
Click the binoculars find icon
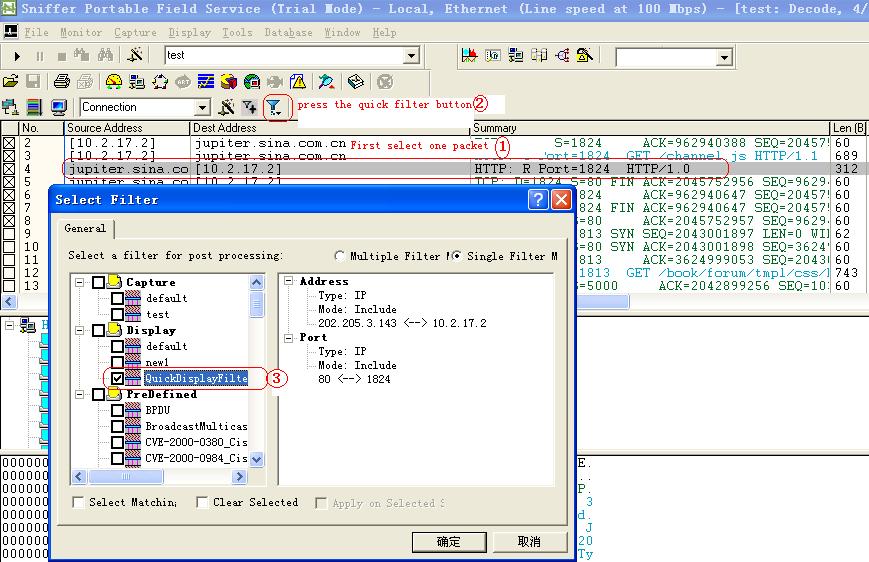[x=105, y=56]
